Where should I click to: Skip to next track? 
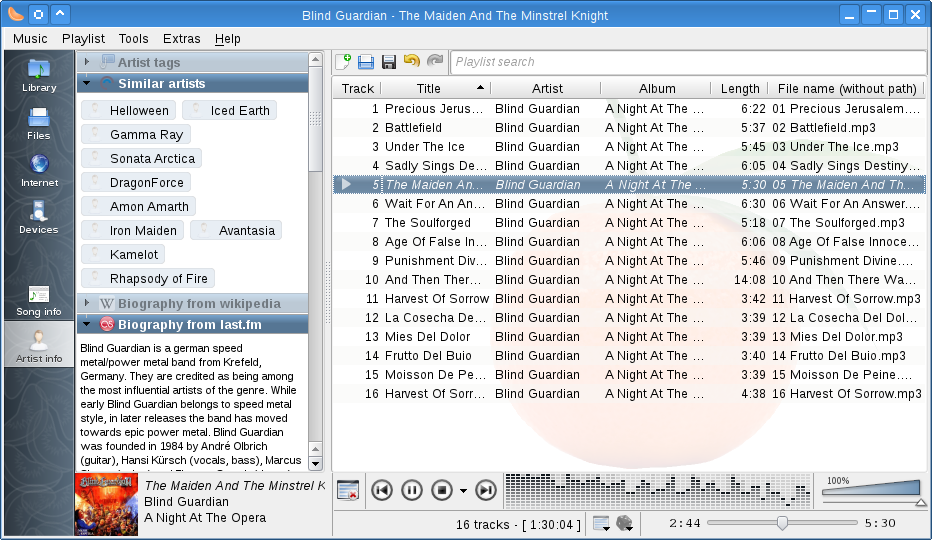pos(486,490)
